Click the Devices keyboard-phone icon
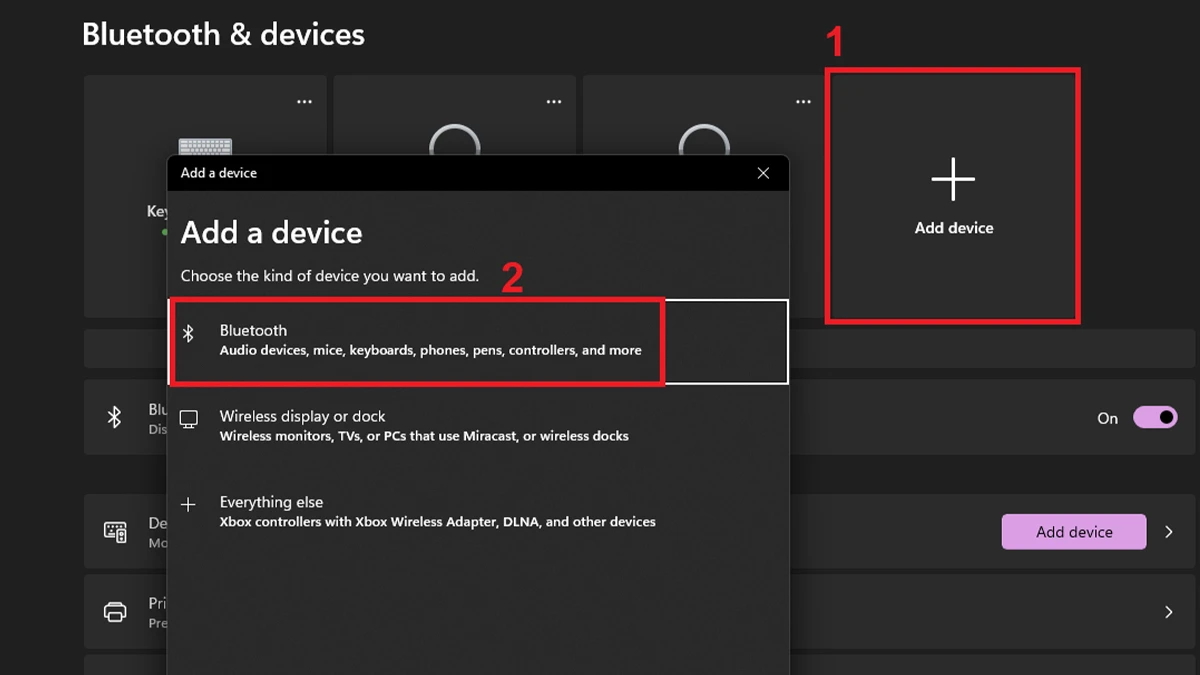This screenshot has width=1200, height=675. coord(115,532)
